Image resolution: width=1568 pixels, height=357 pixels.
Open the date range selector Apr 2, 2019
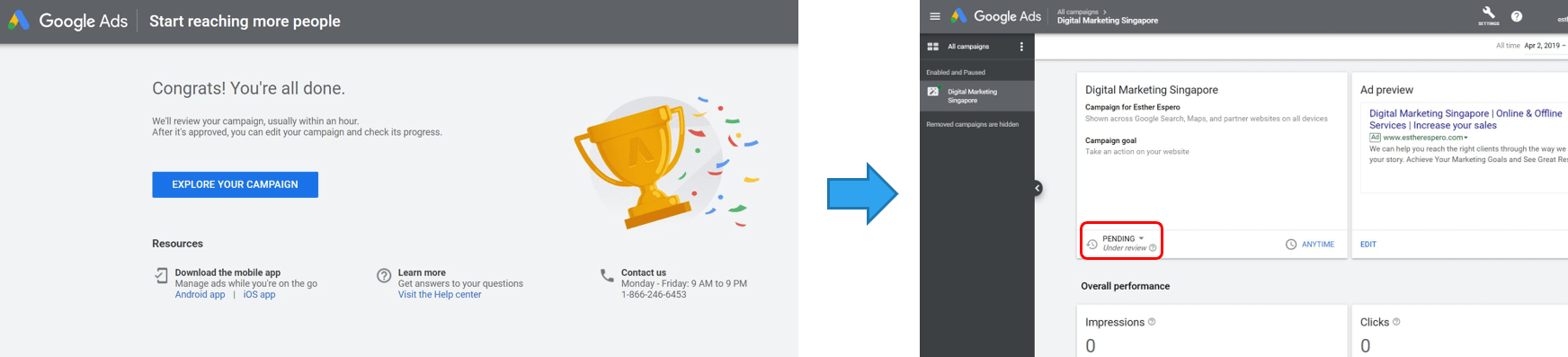[1545, 46]
